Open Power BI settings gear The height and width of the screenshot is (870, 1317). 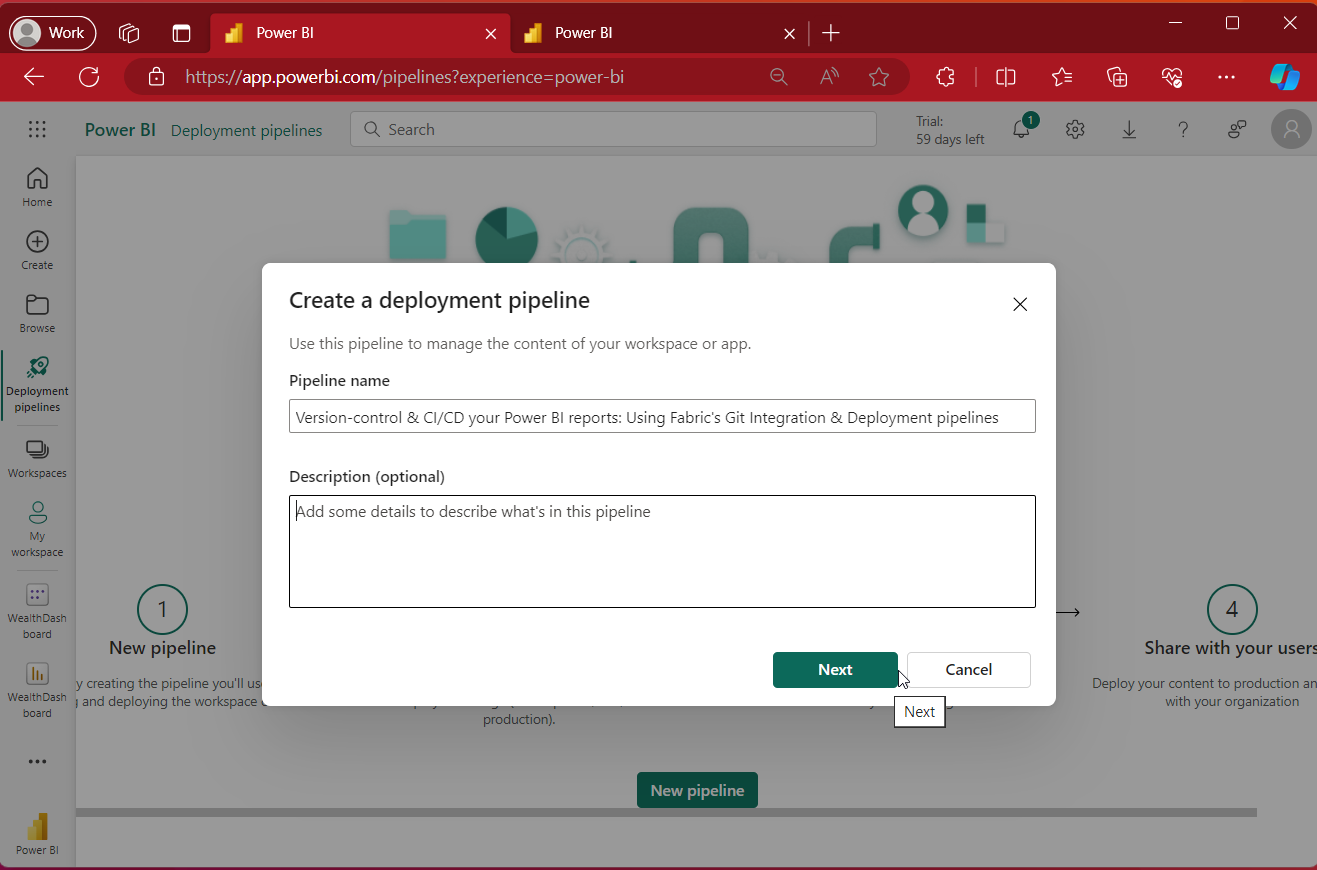point(1075,129)
